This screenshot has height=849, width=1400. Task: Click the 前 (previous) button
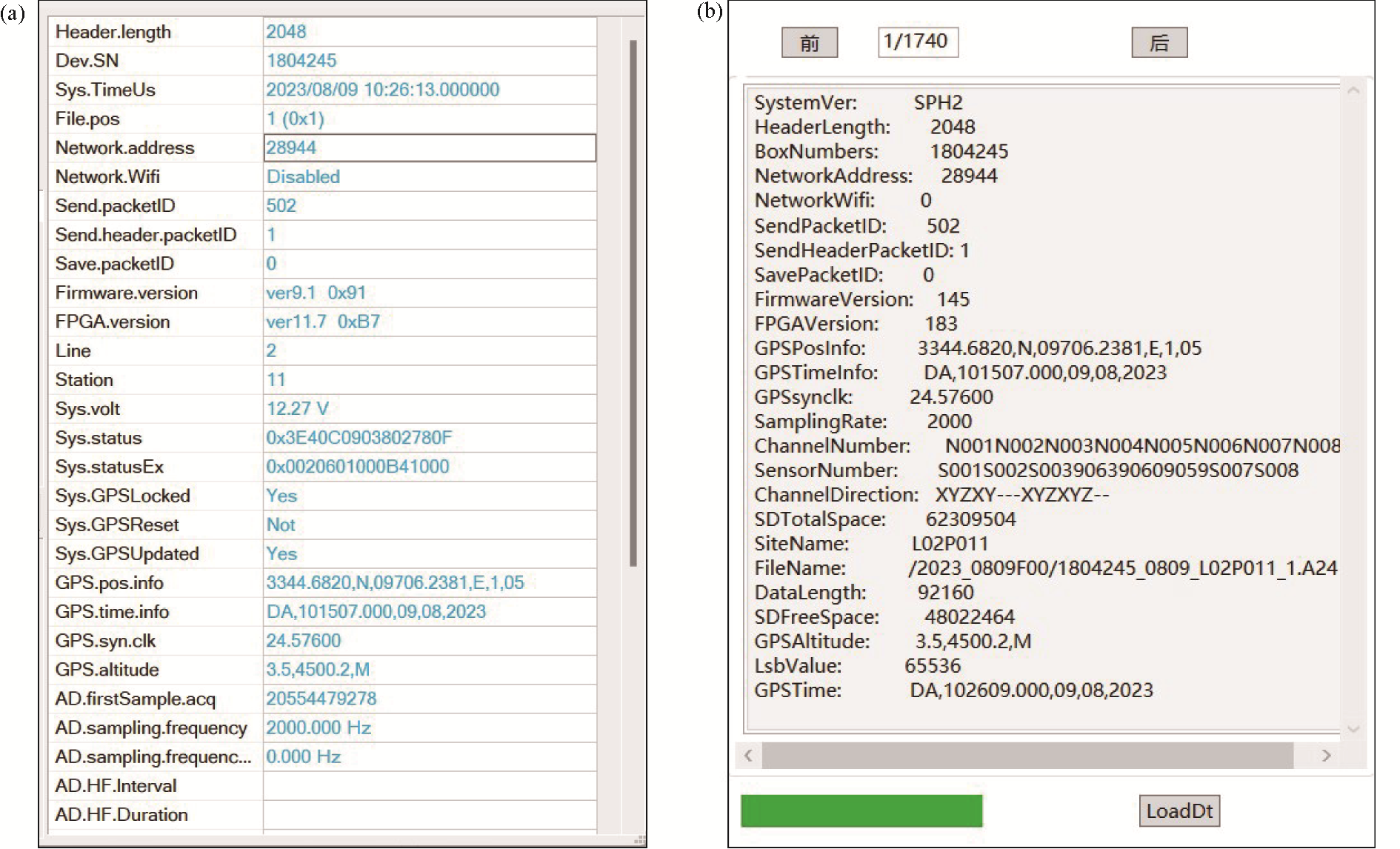(810, 43)
